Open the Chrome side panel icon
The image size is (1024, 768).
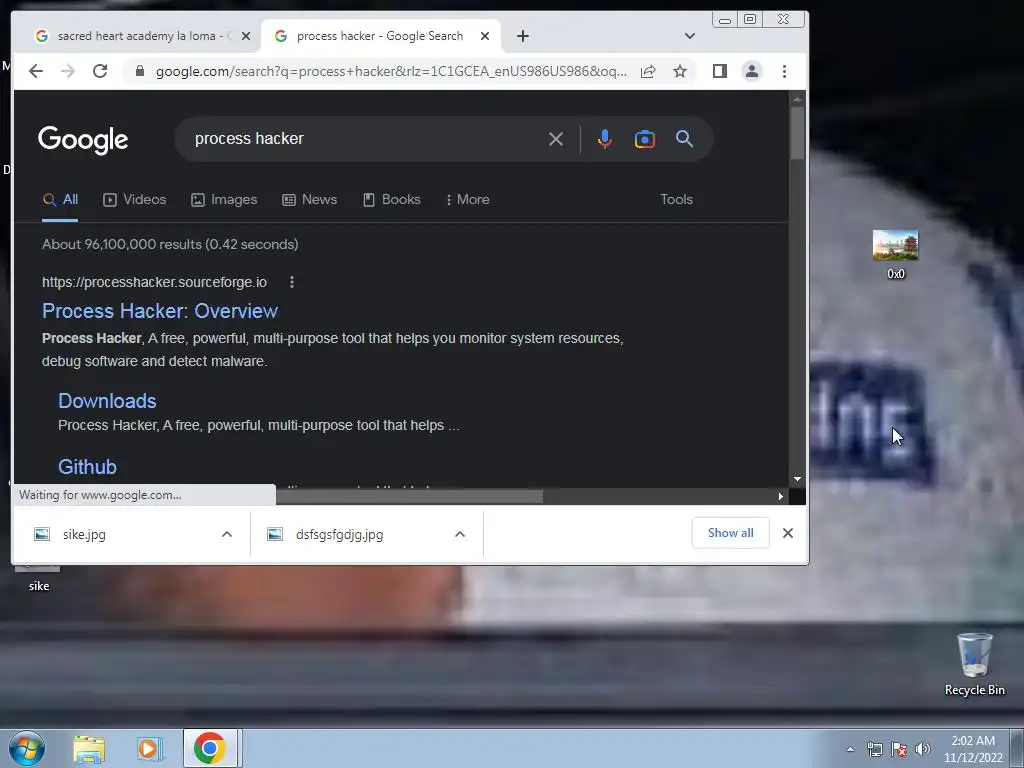[720, 71]
